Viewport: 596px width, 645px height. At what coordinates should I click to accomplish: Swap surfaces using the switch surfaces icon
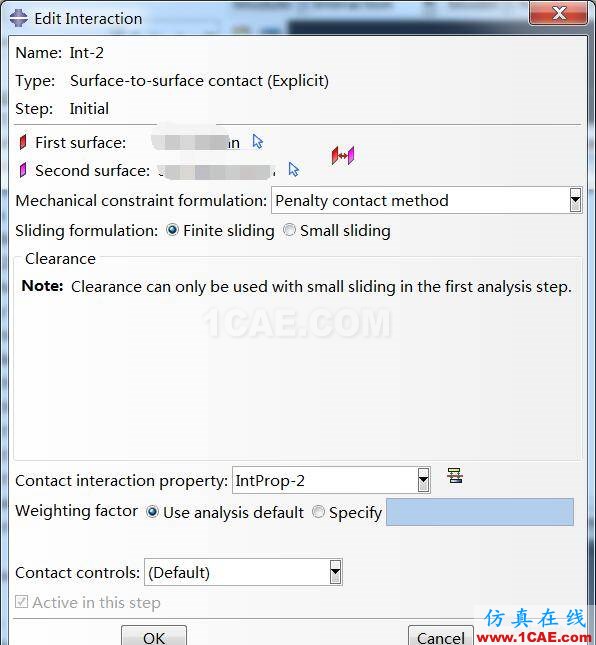343,155
